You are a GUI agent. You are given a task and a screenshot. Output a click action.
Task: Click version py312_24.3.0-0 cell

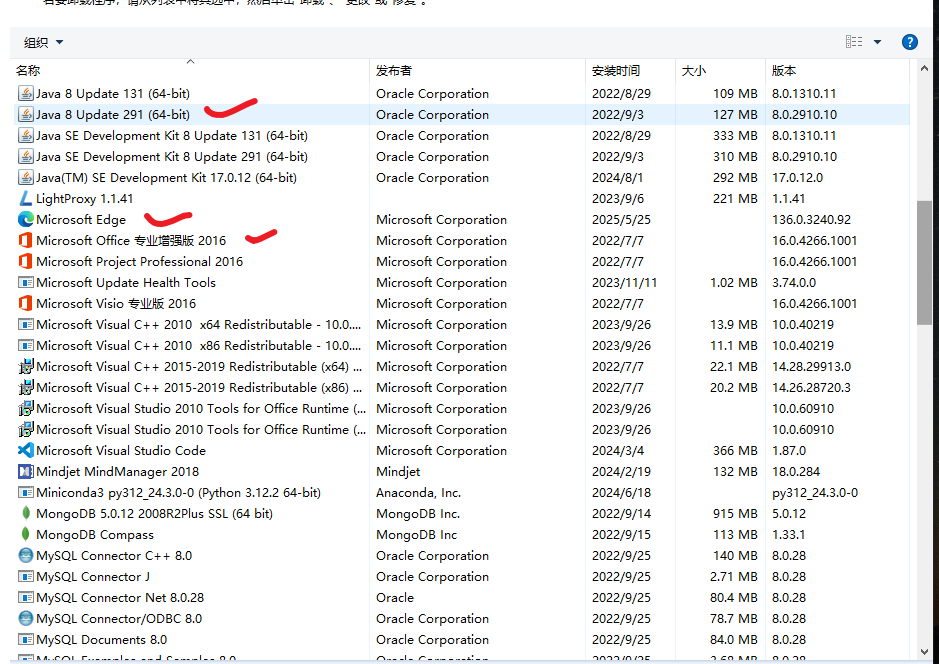pyautogui.click(x=814, y=492)
